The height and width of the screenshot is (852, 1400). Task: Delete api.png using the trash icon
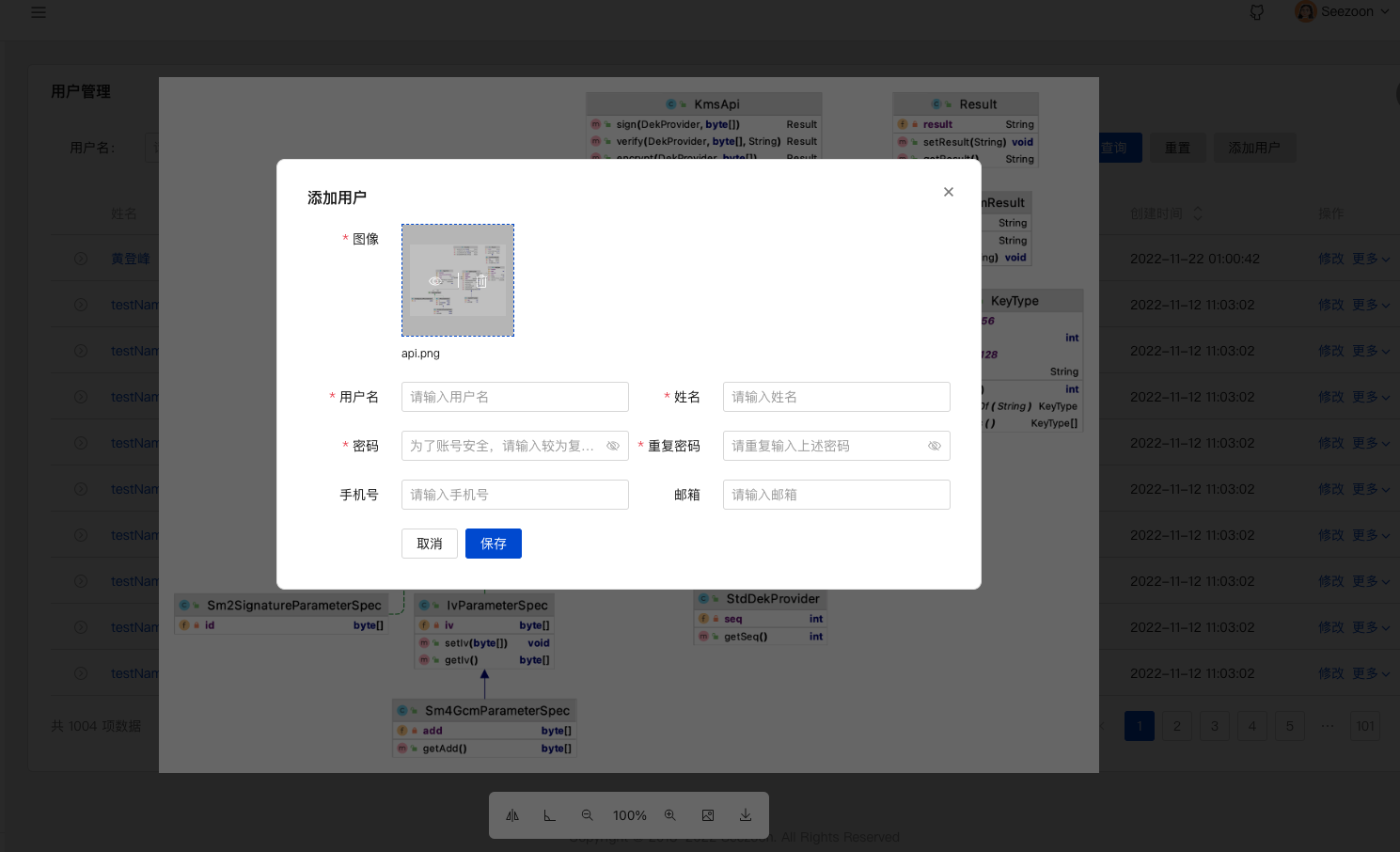coord(480,280)
